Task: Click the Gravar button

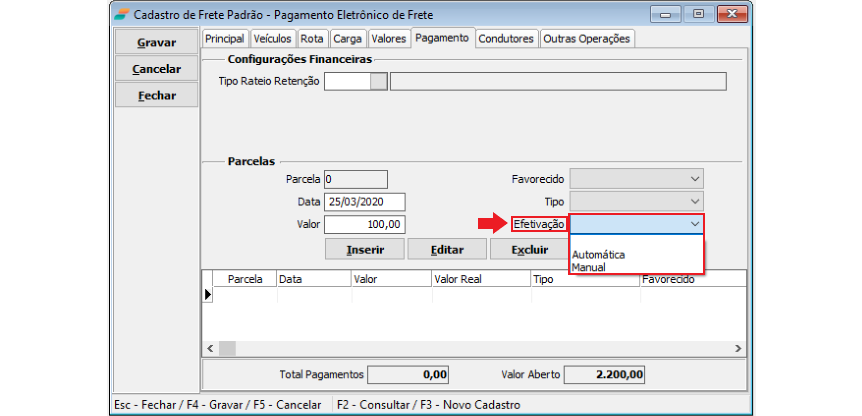Action: [156, 43]
